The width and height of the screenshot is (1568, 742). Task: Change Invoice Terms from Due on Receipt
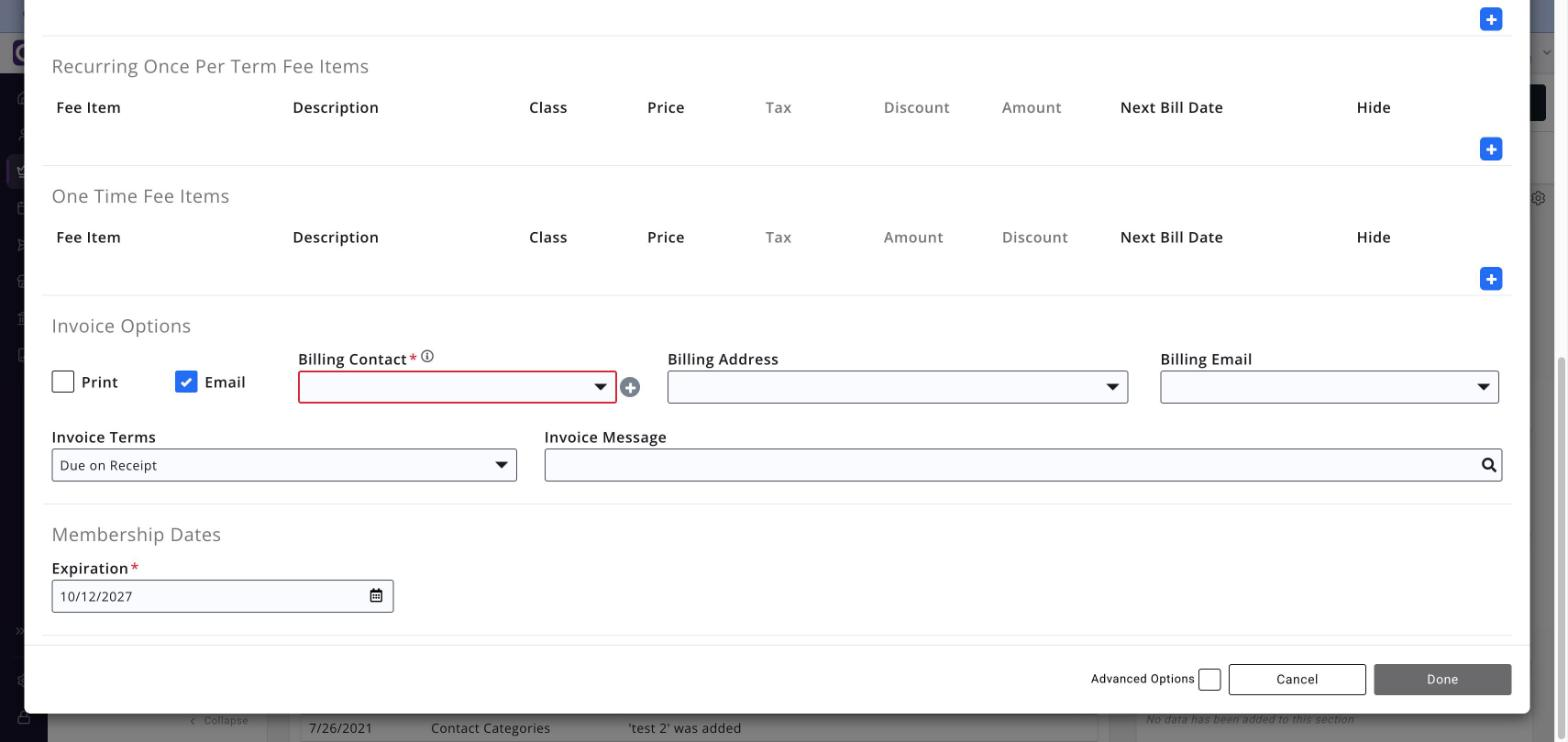[x=284, y=465]
